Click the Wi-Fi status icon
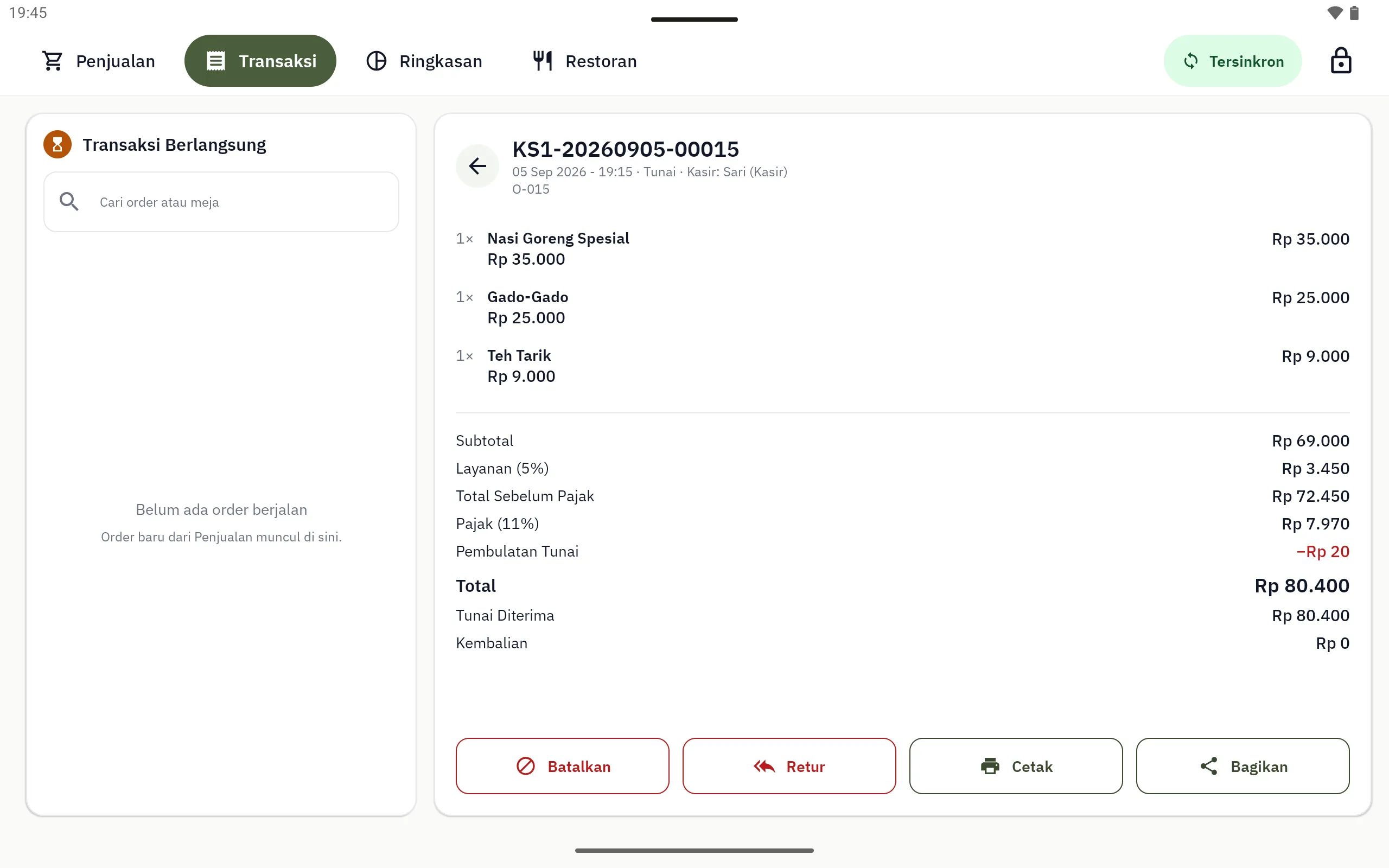This screenshot has width=1389, height=868. pos(1335,12)
